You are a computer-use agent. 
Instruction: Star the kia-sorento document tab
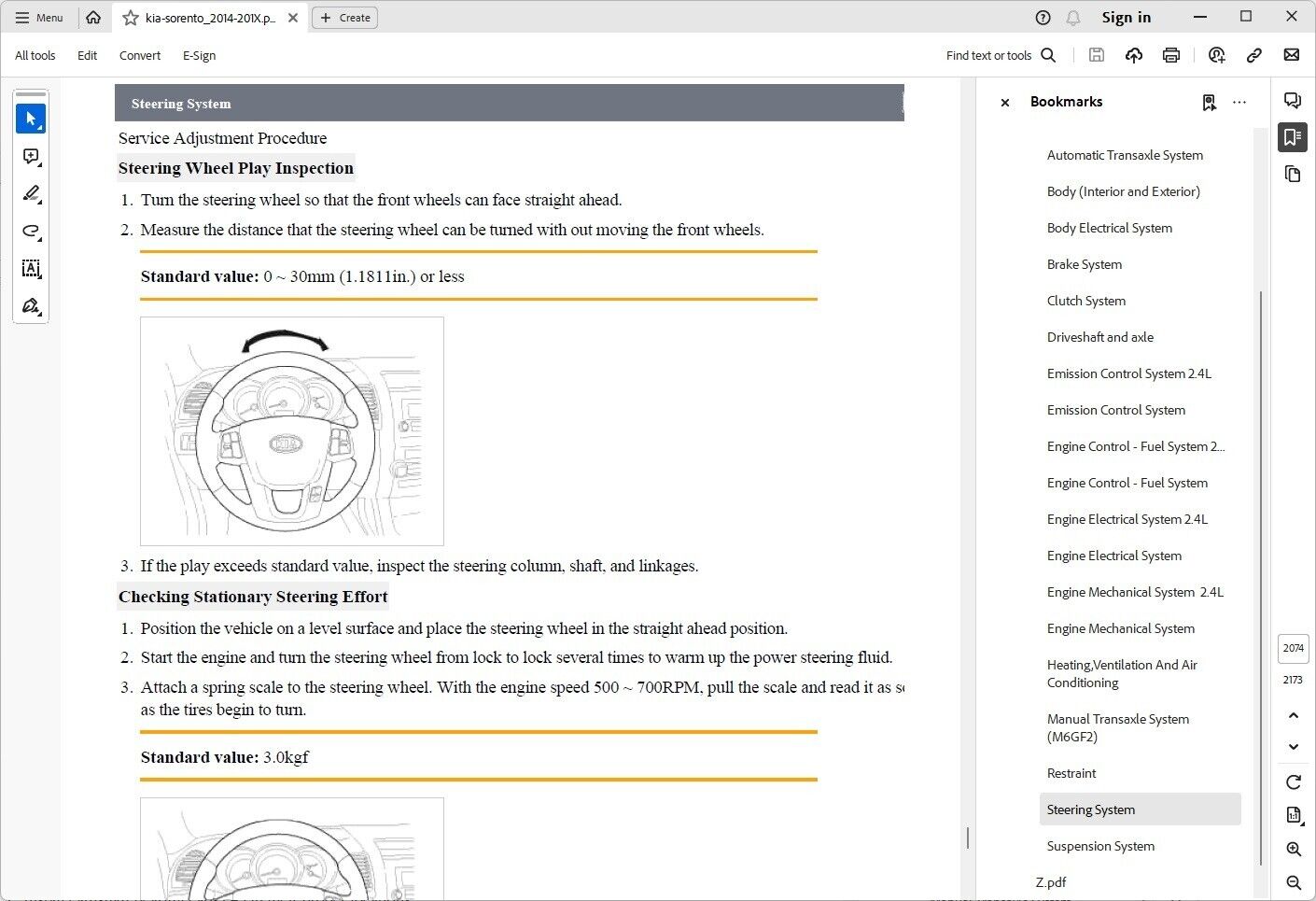(131, 18)
